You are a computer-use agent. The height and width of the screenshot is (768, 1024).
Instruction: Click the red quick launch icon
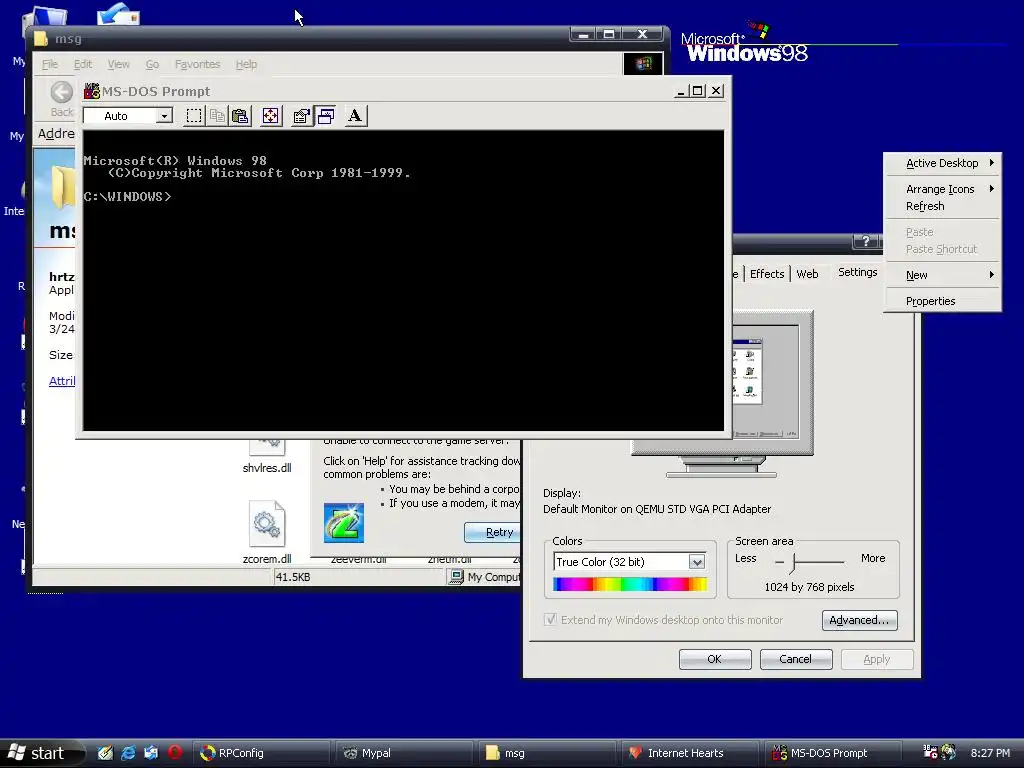174,753
